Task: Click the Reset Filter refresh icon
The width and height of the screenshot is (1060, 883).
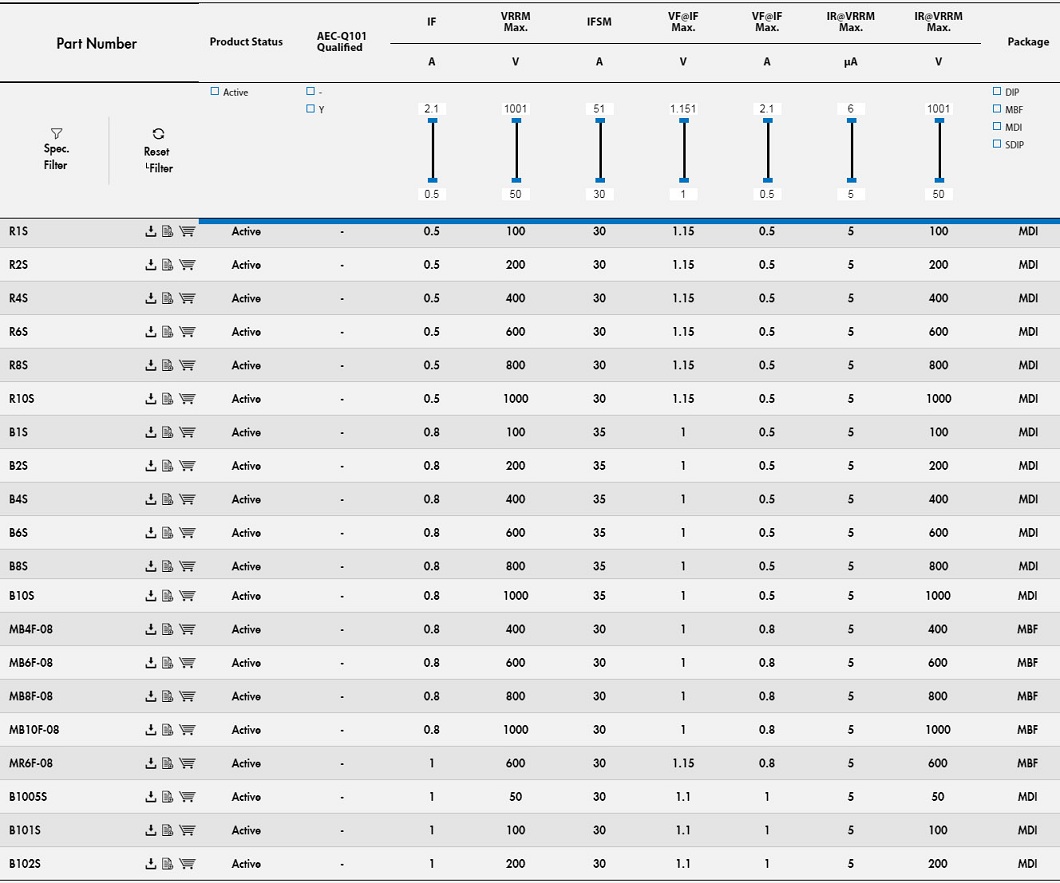Action: pos(158,133)
